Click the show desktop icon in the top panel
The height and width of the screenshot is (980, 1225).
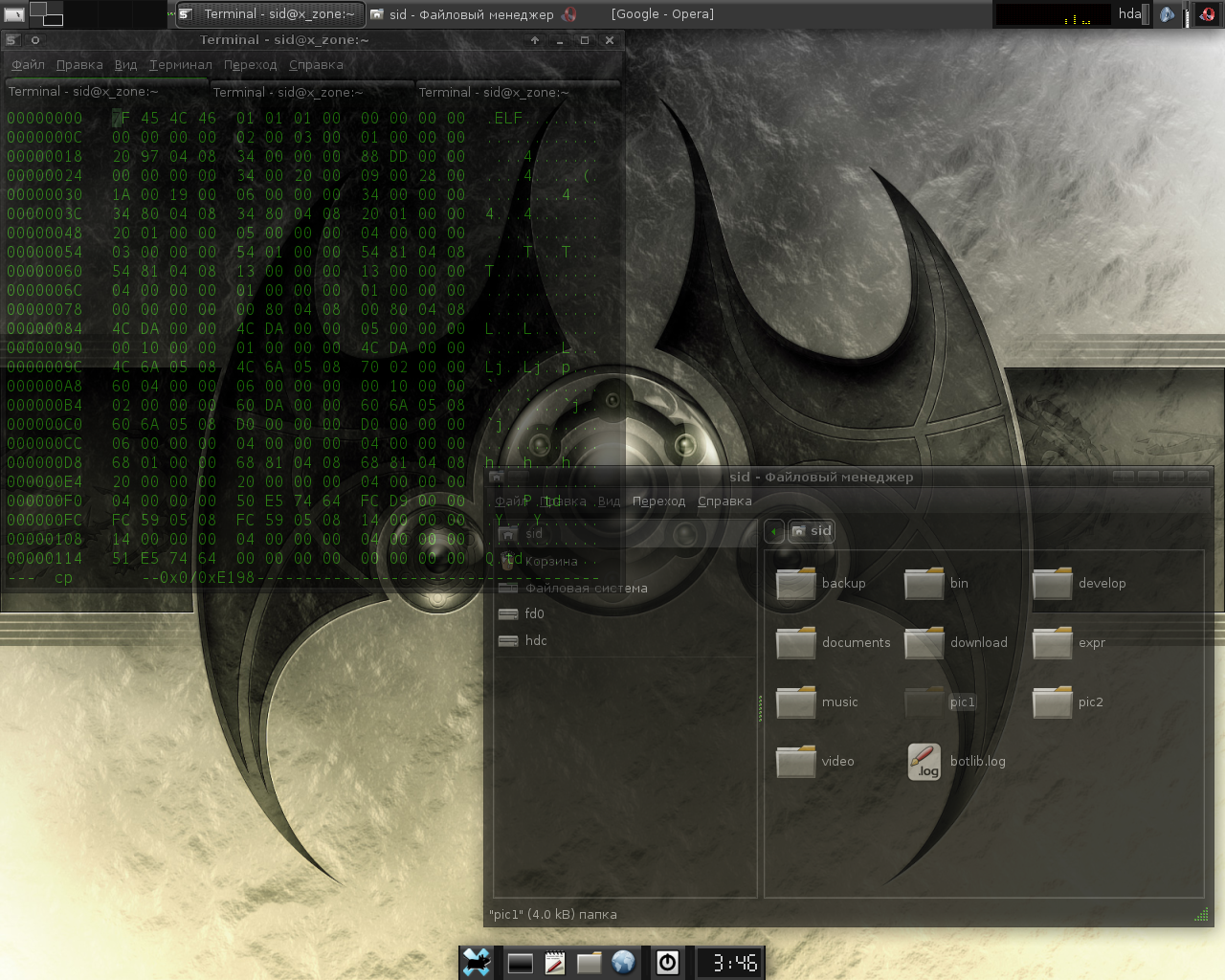coord(13,13)
